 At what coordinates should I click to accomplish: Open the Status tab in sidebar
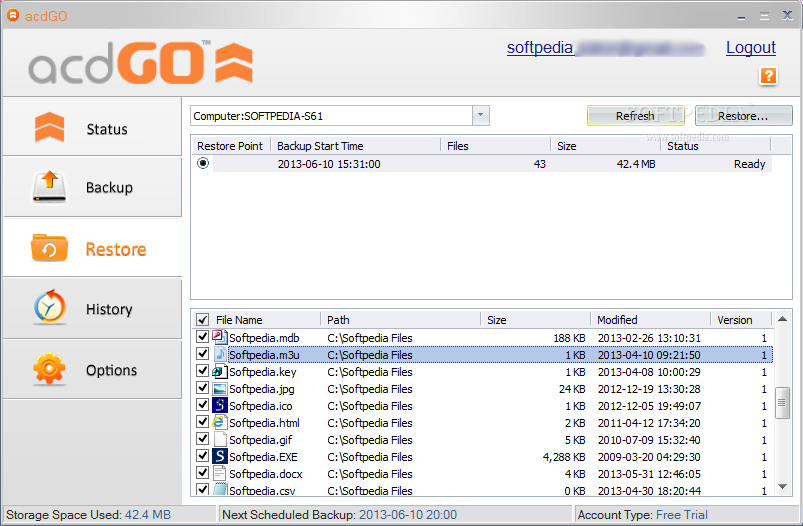tap(92, 127)
